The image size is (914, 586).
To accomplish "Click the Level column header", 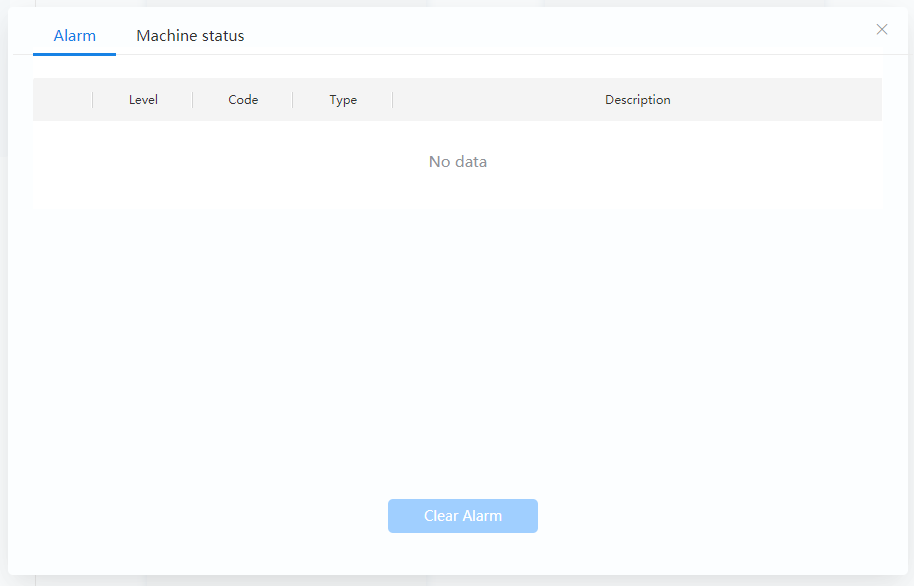I will pos(143,100).
